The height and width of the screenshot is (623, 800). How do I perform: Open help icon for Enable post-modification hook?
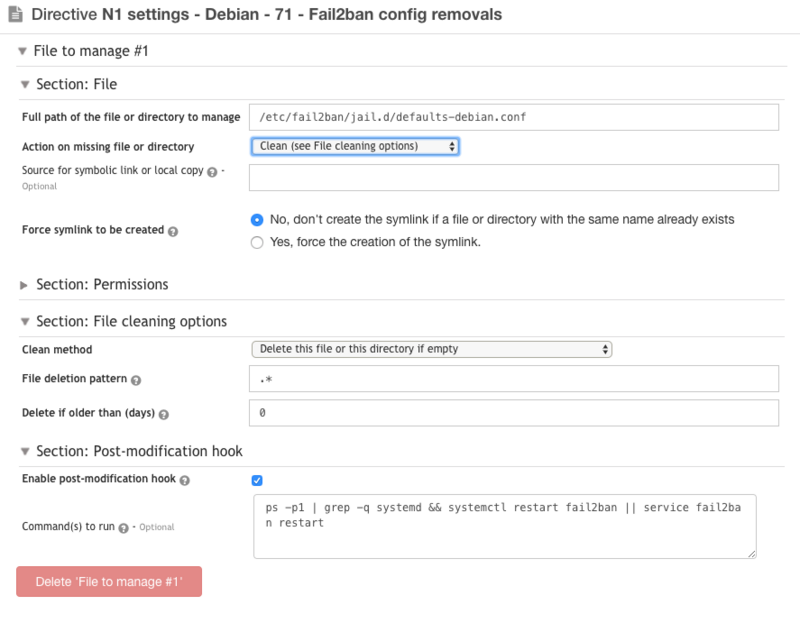[x=185, y=480]
